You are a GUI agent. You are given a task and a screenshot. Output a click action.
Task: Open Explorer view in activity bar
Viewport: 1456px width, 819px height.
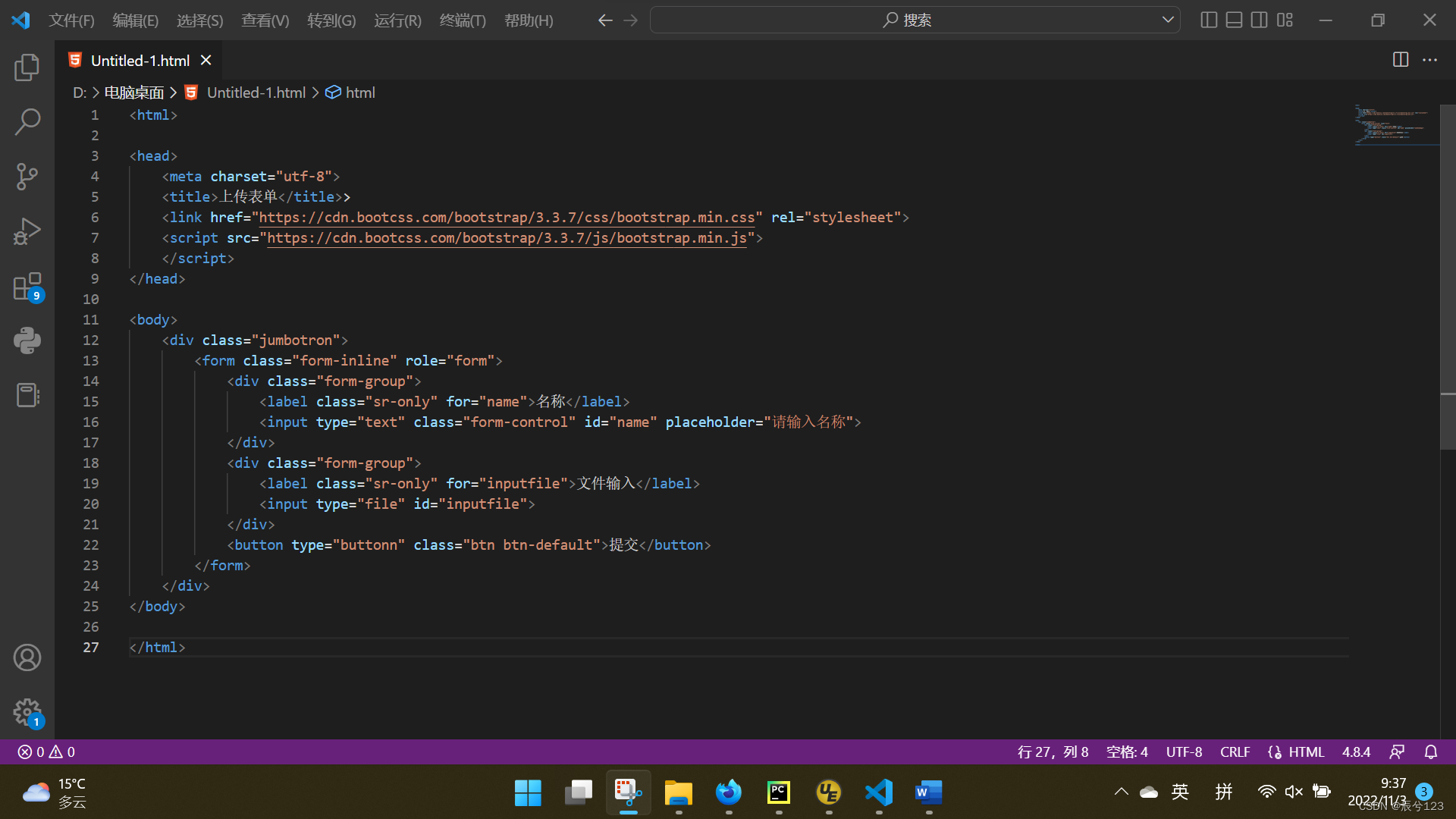point(27,67)
